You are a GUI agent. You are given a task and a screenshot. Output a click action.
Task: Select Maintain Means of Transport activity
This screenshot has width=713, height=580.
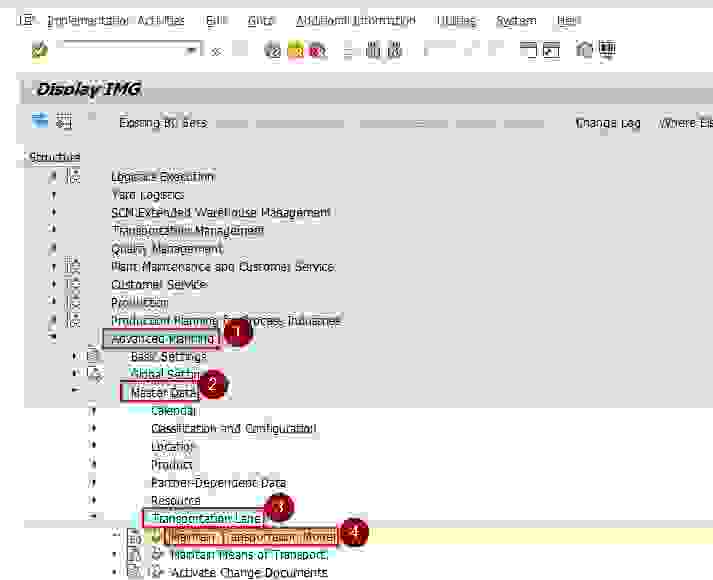click(x=248, y=555)
